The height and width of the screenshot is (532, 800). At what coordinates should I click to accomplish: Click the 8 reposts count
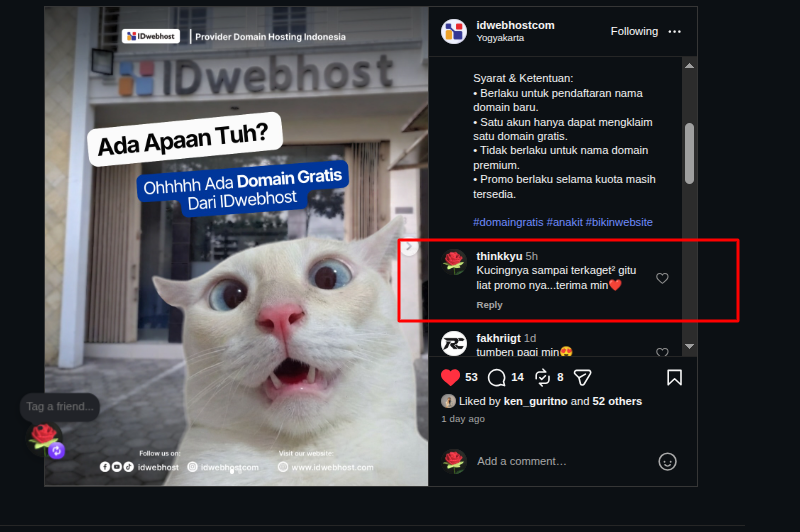tap(560, 377)
